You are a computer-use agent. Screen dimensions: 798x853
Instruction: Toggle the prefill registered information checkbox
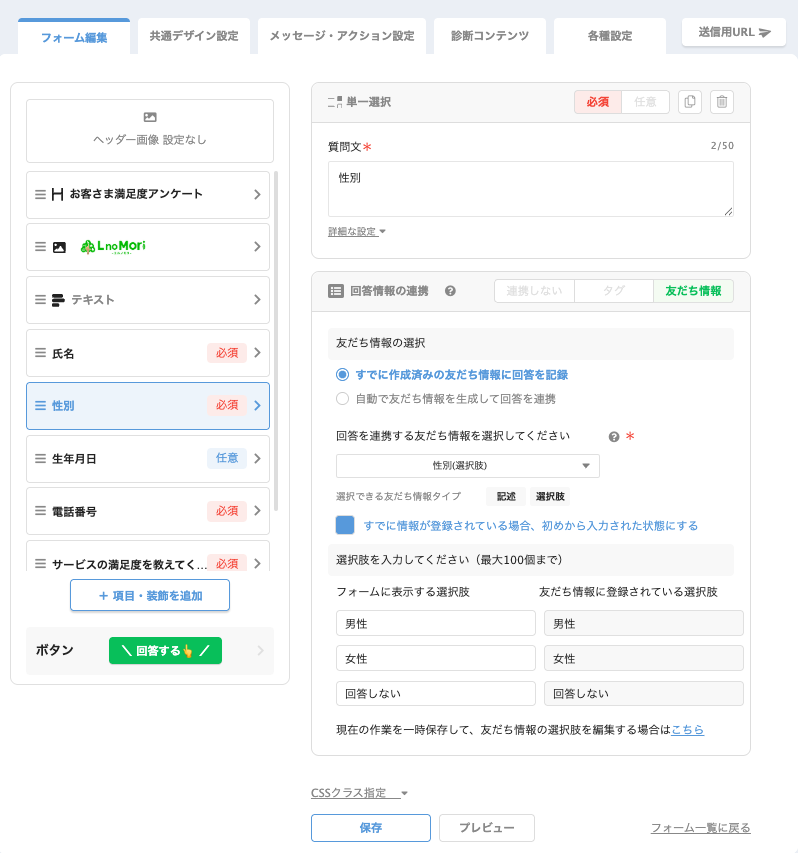point(345,525)
